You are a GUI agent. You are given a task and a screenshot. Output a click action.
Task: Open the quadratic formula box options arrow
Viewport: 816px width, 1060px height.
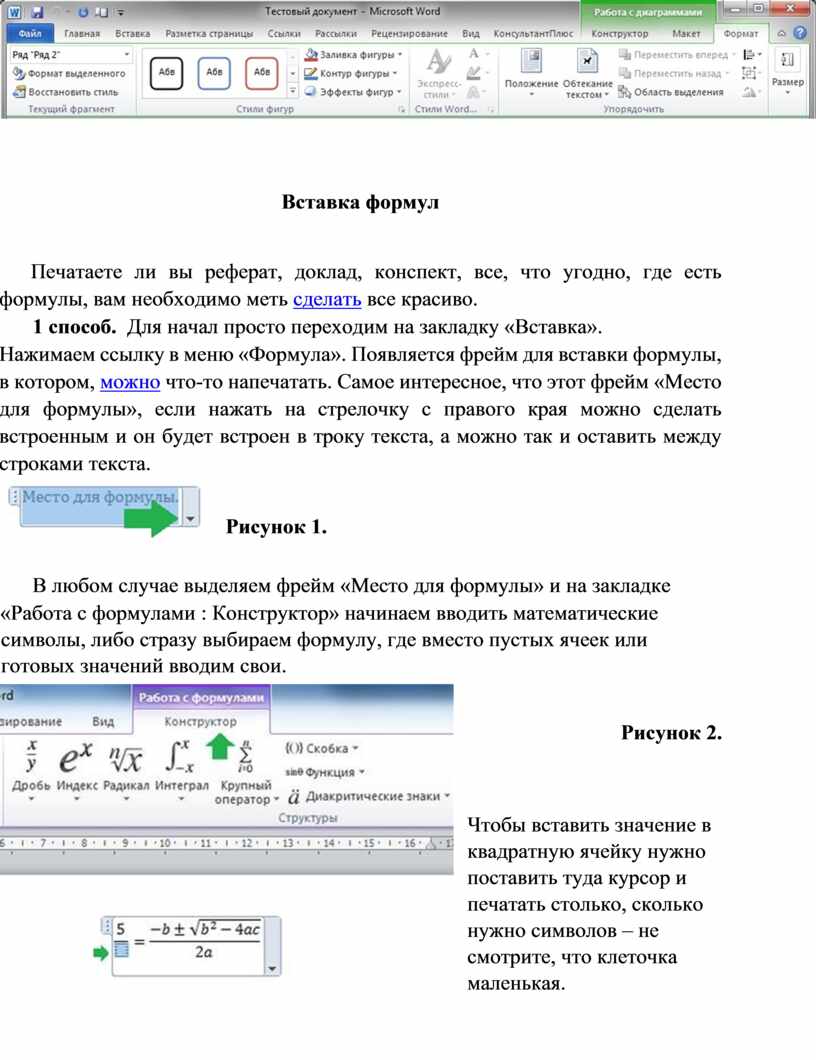[272, 968]
